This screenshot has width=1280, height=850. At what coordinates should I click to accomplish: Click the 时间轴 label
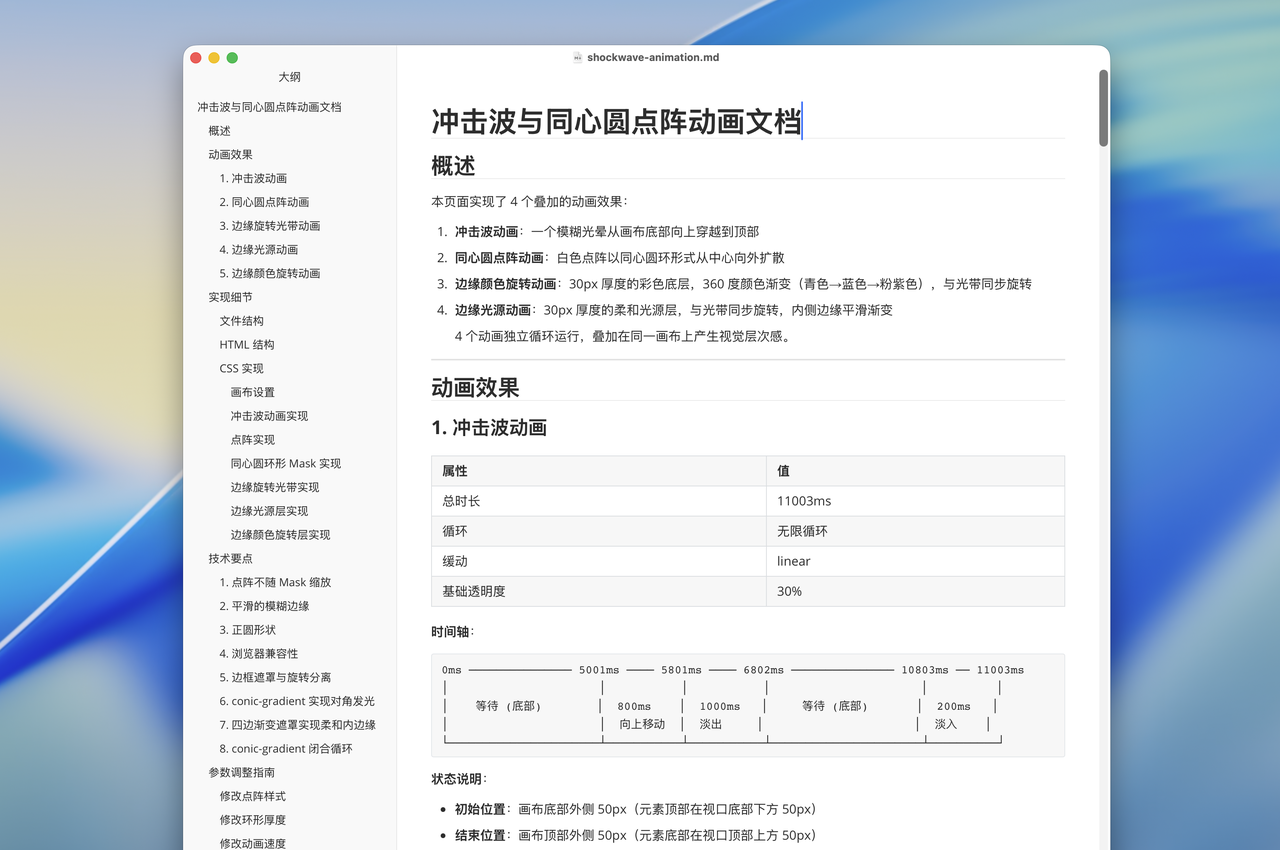453,631
